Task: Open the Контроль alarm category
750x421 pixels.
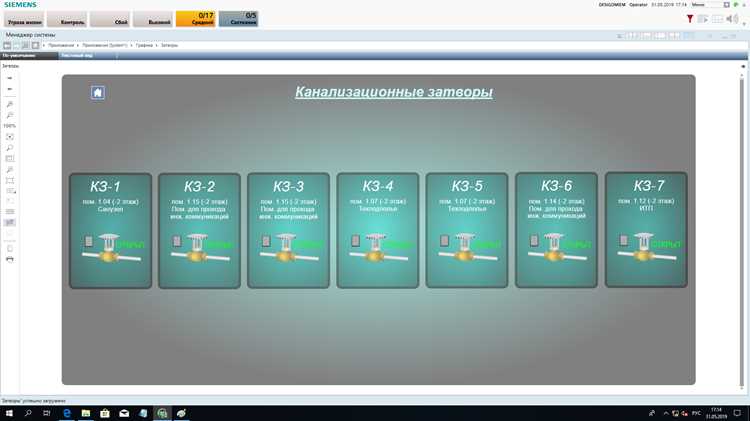Action: [67, 19]
